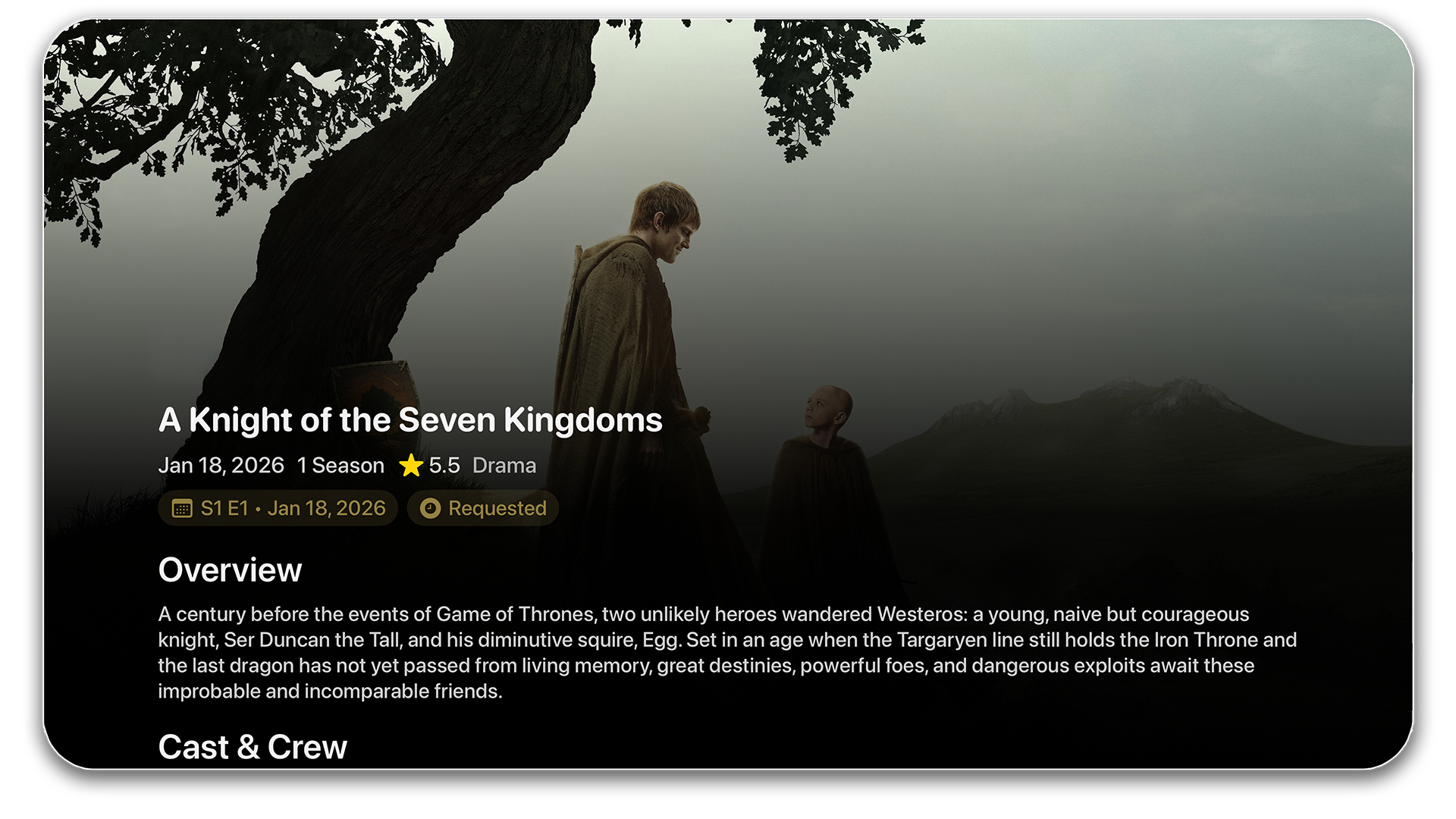This screenshot has width=1456, height=819.
Task: Click the Jan 18, 2026 release date
Action: [221, 465]
